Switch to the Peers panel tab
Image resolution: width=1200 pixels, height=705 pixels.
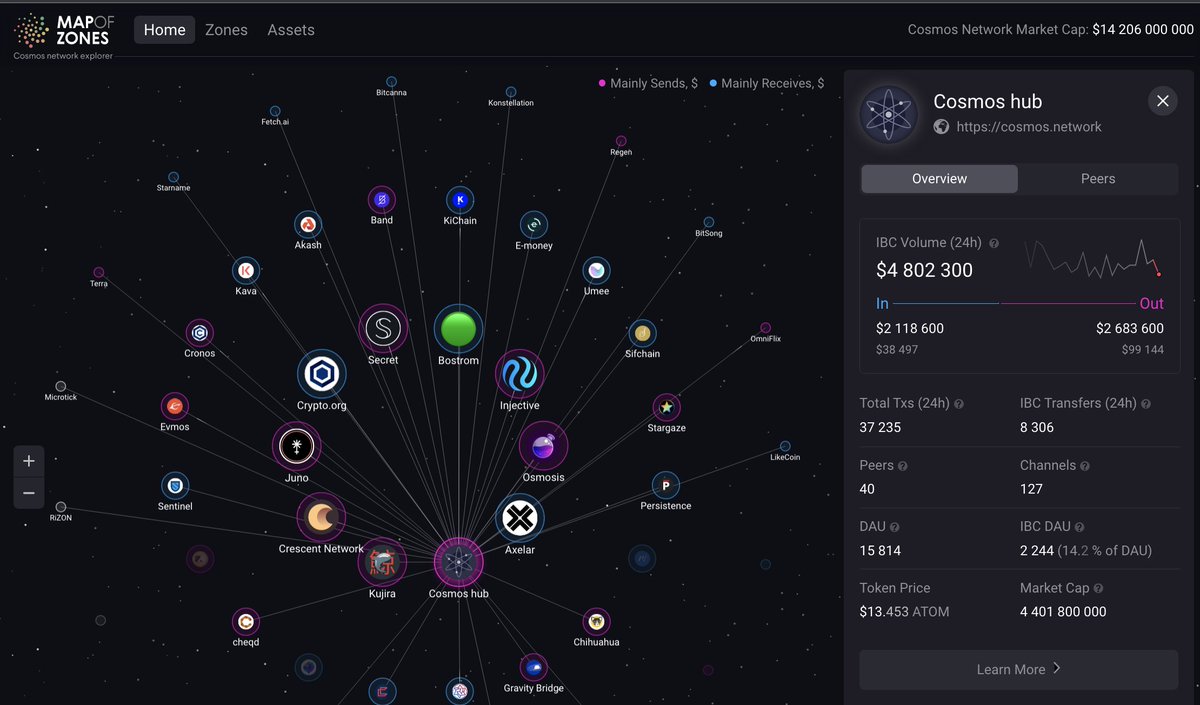[1098, 179]
